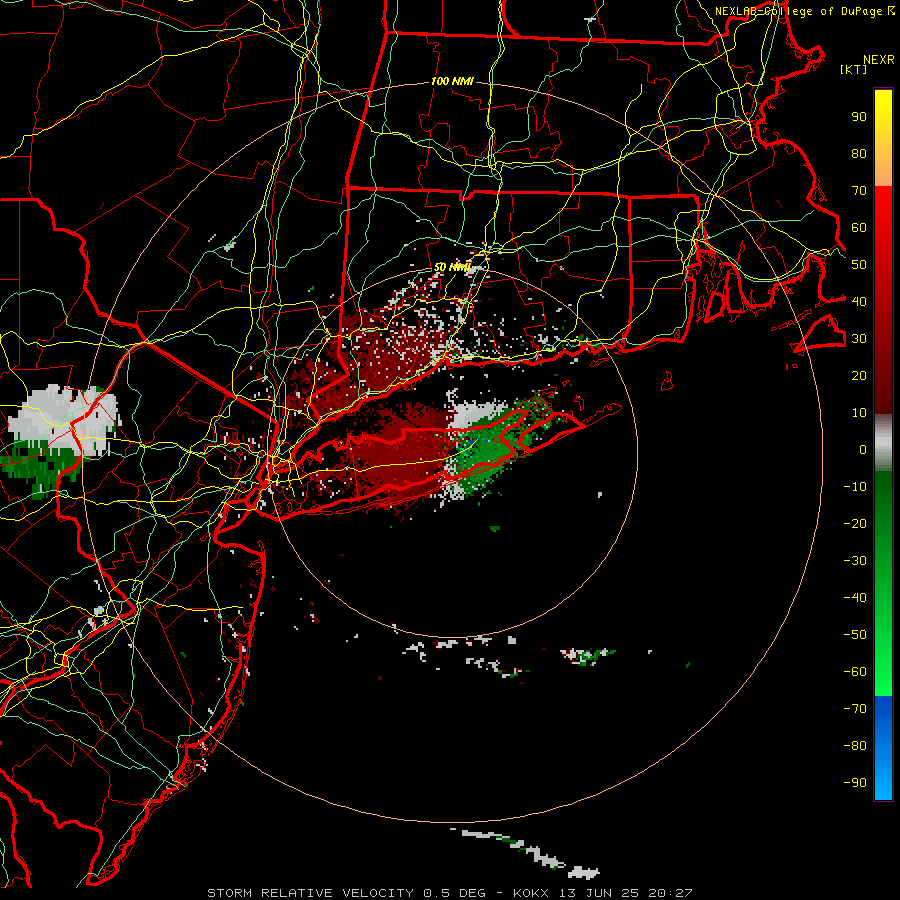
Task: Pick the 50 tick label on the legend
Action: pos(859,265)
